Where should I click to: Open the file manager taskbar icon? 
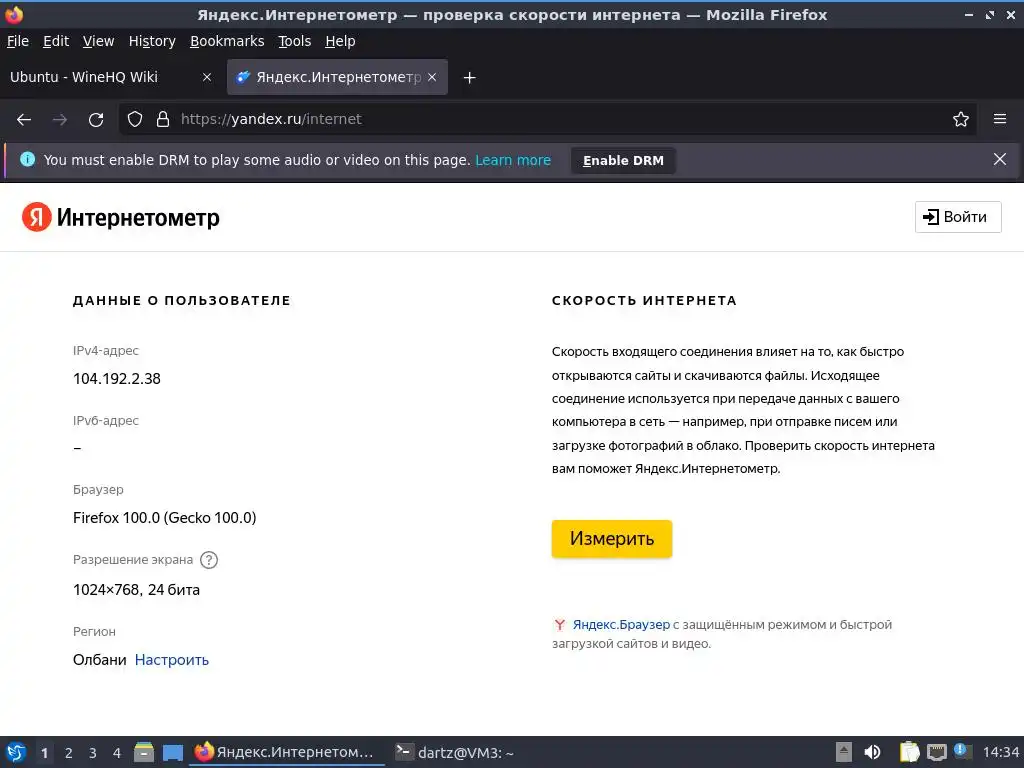coord(144,752)
